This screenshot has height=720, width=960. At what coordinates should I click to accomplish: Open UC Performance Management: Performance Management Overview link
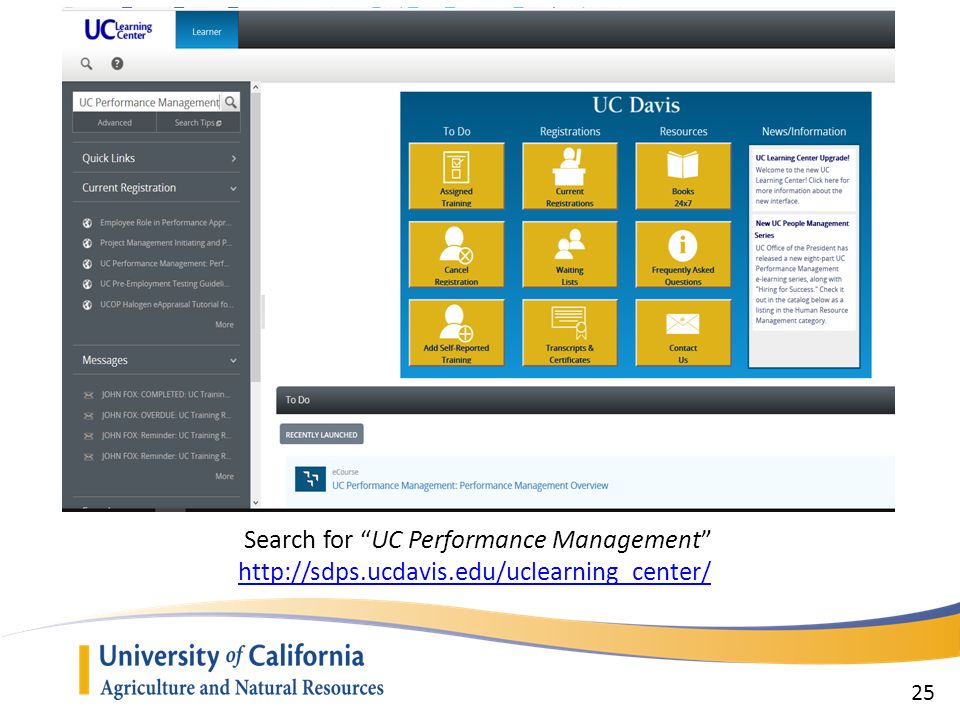pos(470,486)
